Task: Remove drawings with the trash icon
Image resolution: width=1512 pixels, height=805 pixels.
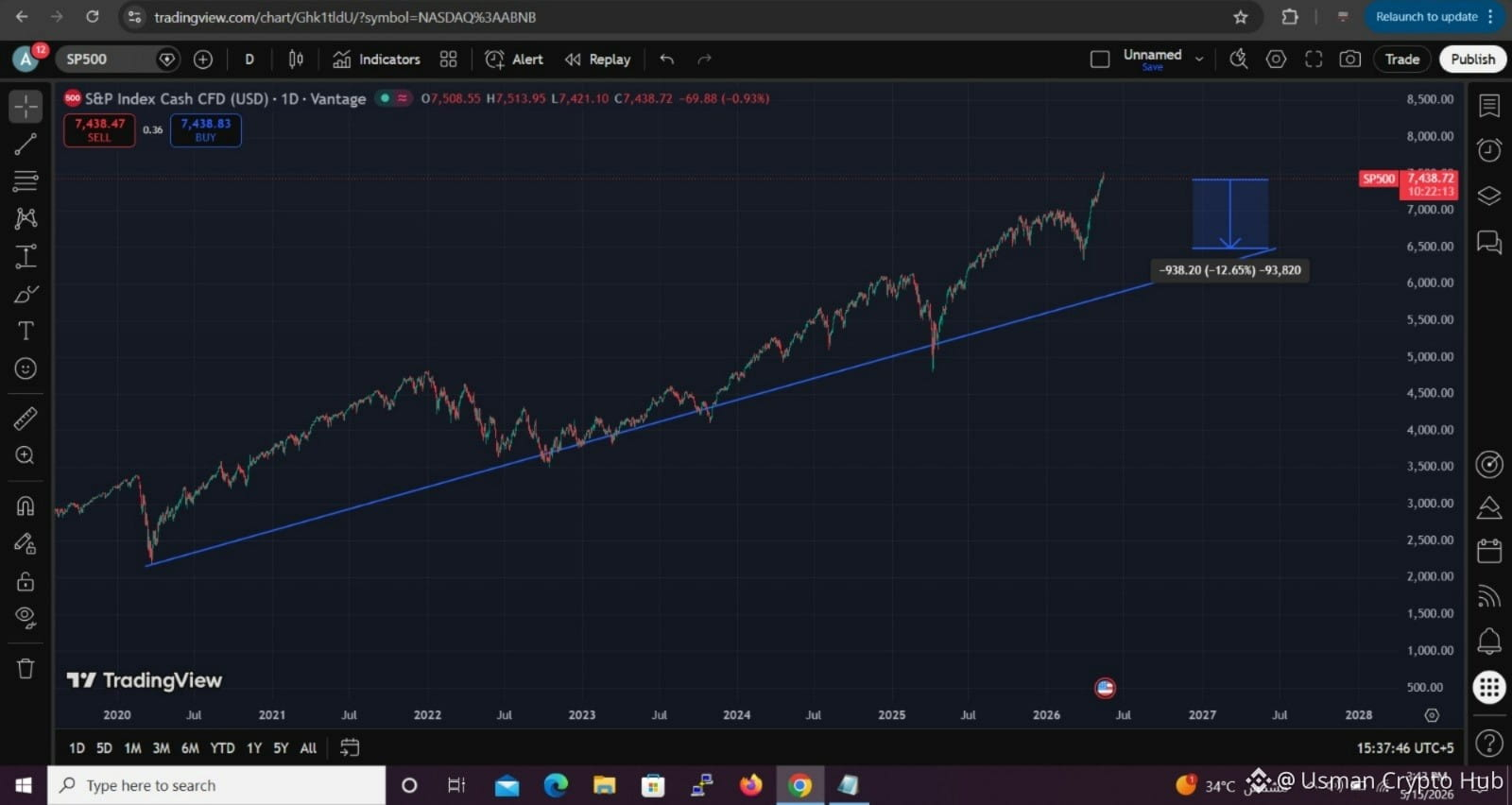Action: tap(26, 668)
